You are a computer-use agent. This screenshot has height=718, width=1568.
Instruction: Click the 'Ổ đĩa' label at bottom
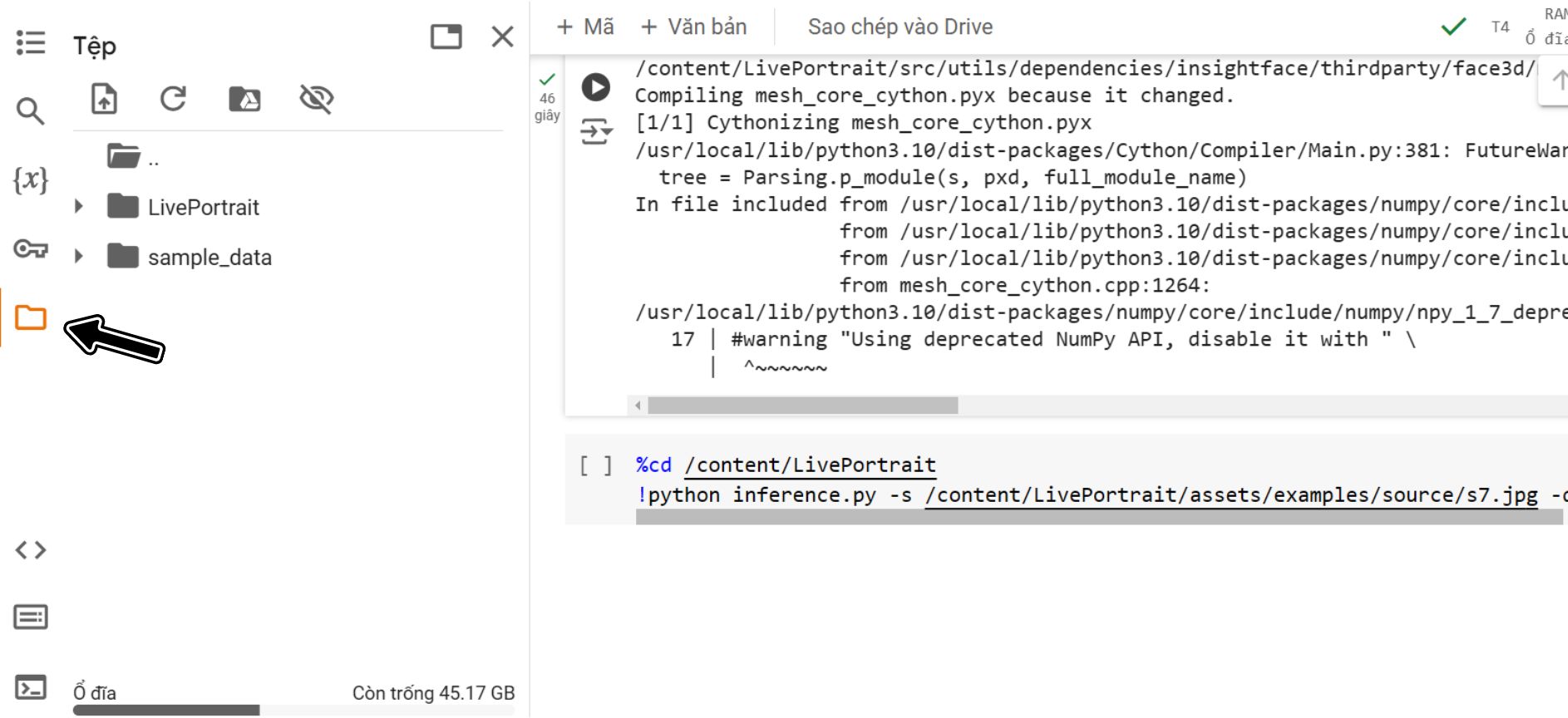click(x=95, y=693)
